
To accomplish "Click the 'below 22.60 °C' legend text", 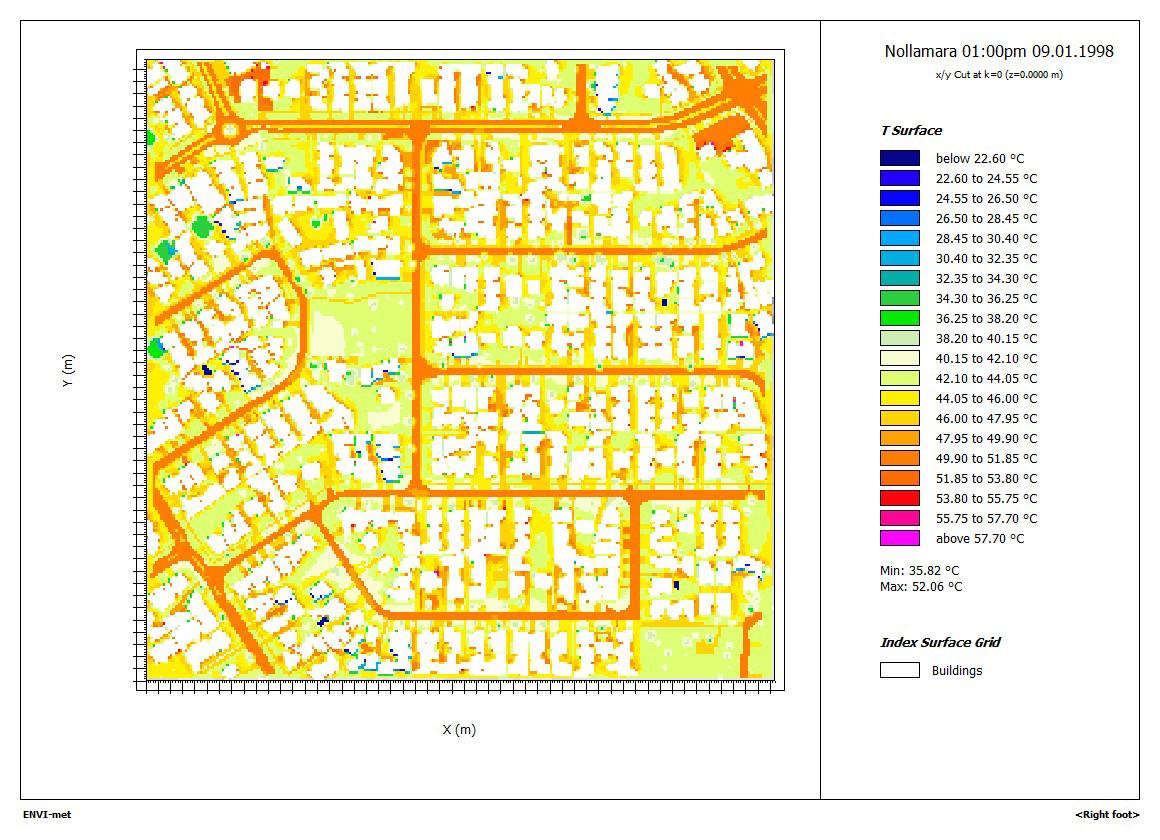I will coord(979,158).
